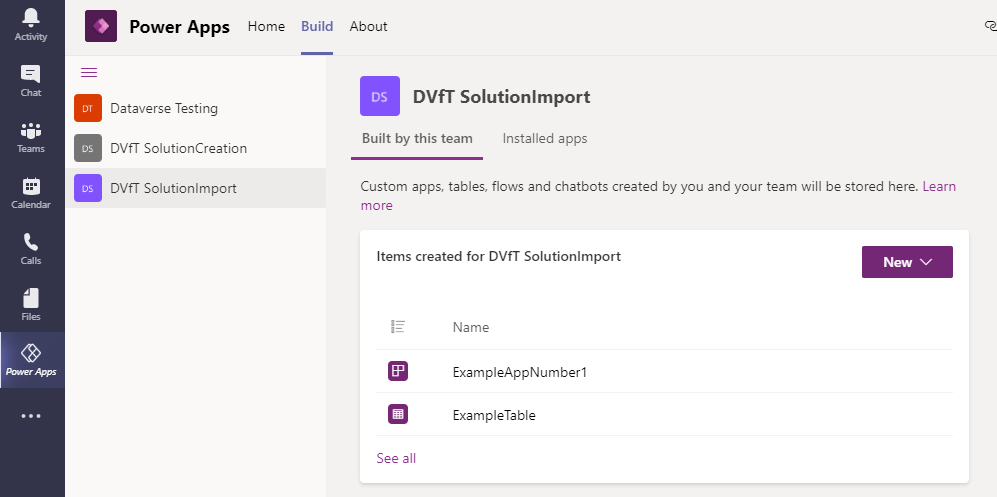Click the Power Apps logo icon

click(x=100, y=26)
